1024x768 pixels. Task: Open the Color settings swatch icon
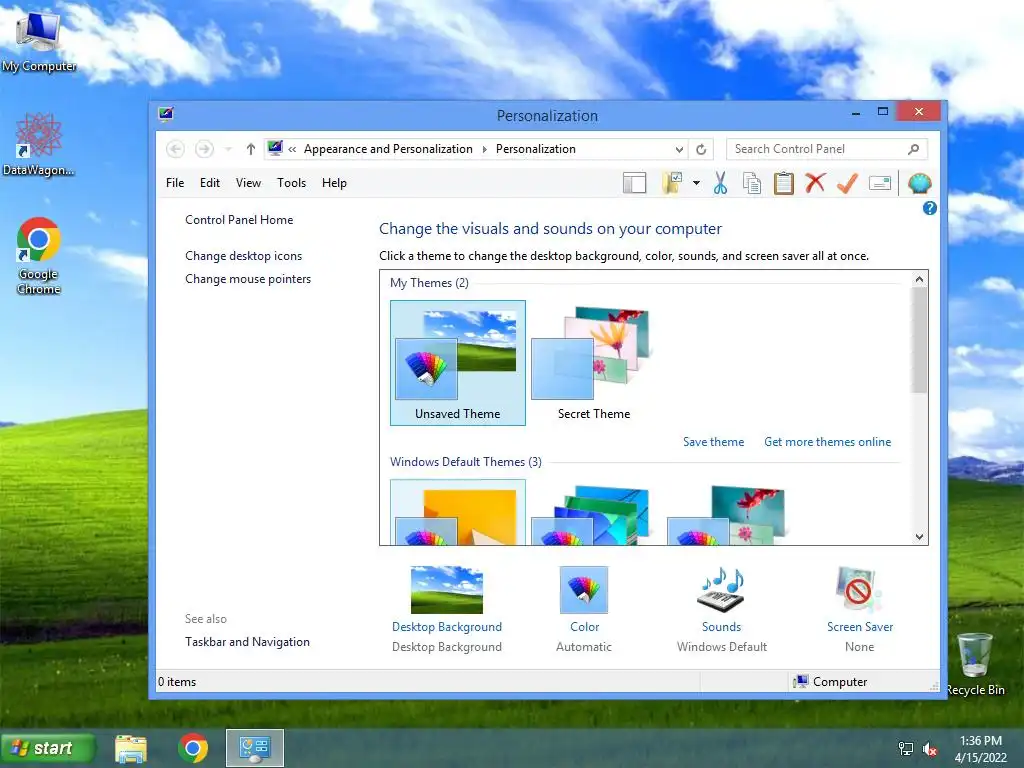(584, 590)
